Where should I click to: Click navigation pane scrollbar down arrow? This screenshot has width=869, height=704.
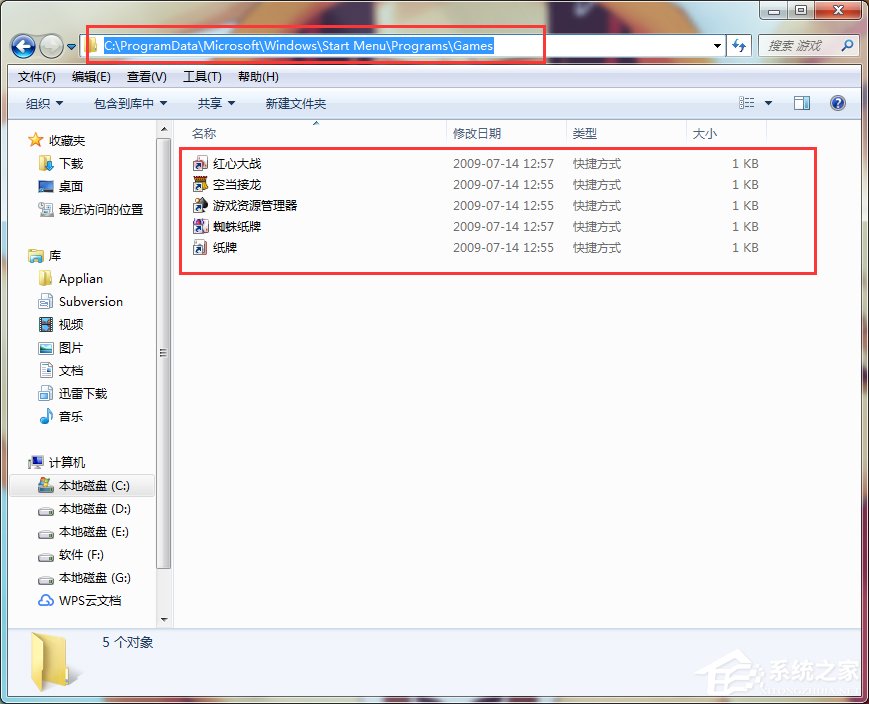164,620
